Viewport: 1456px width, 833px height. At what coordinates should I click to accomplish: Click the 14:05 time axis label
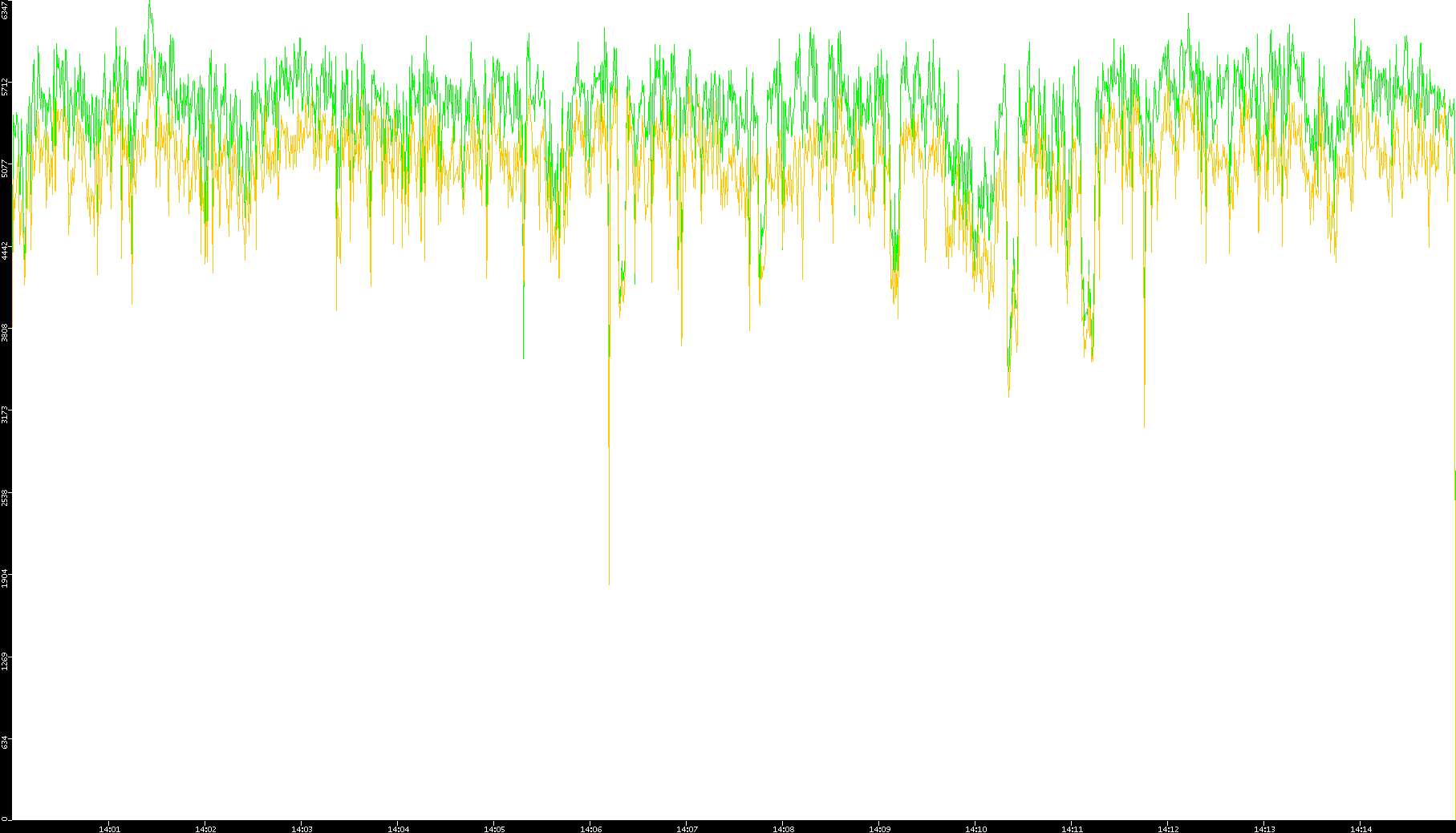[x=494, y=828]
